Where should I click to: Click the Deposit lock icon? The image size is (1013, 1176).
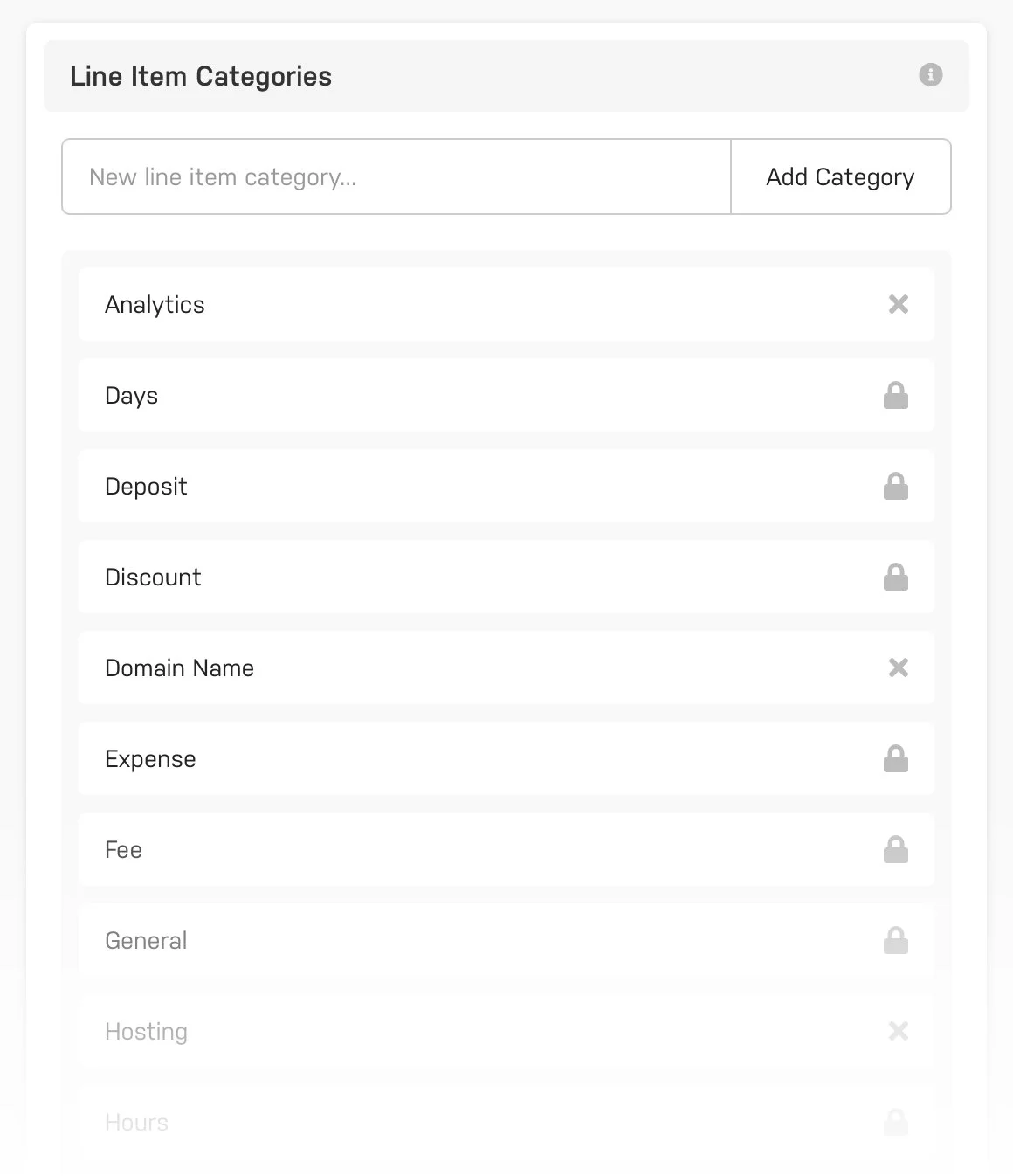pyautogui.click(x=896, y=487)
